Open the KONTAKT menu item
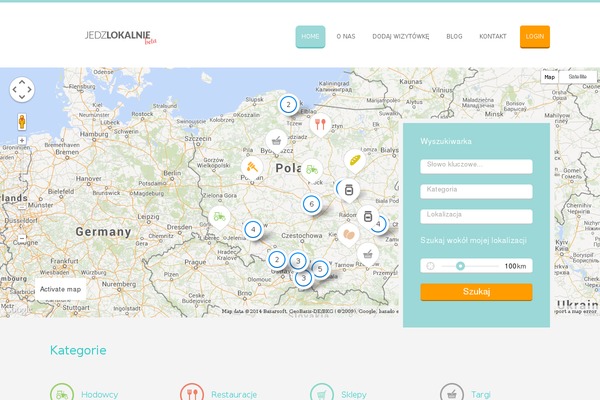Viewport: 600px width, 400px height. click(493, 36)
